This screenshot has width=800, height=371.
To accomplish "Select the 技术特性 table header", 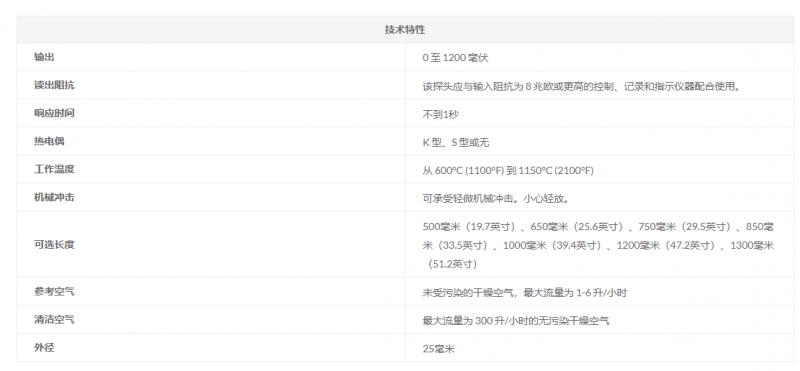I will tap(405, 30).
